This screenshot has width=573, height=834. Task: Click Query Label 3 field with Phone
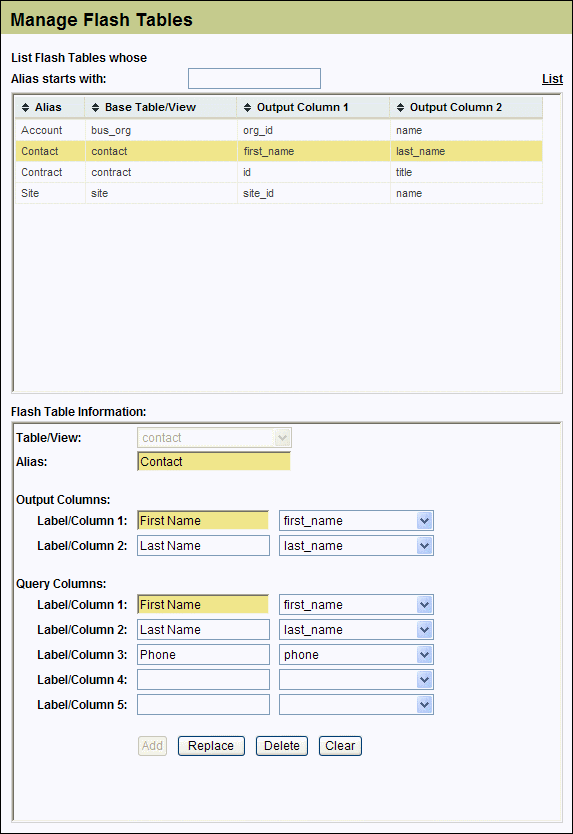[x=203, y=655]
